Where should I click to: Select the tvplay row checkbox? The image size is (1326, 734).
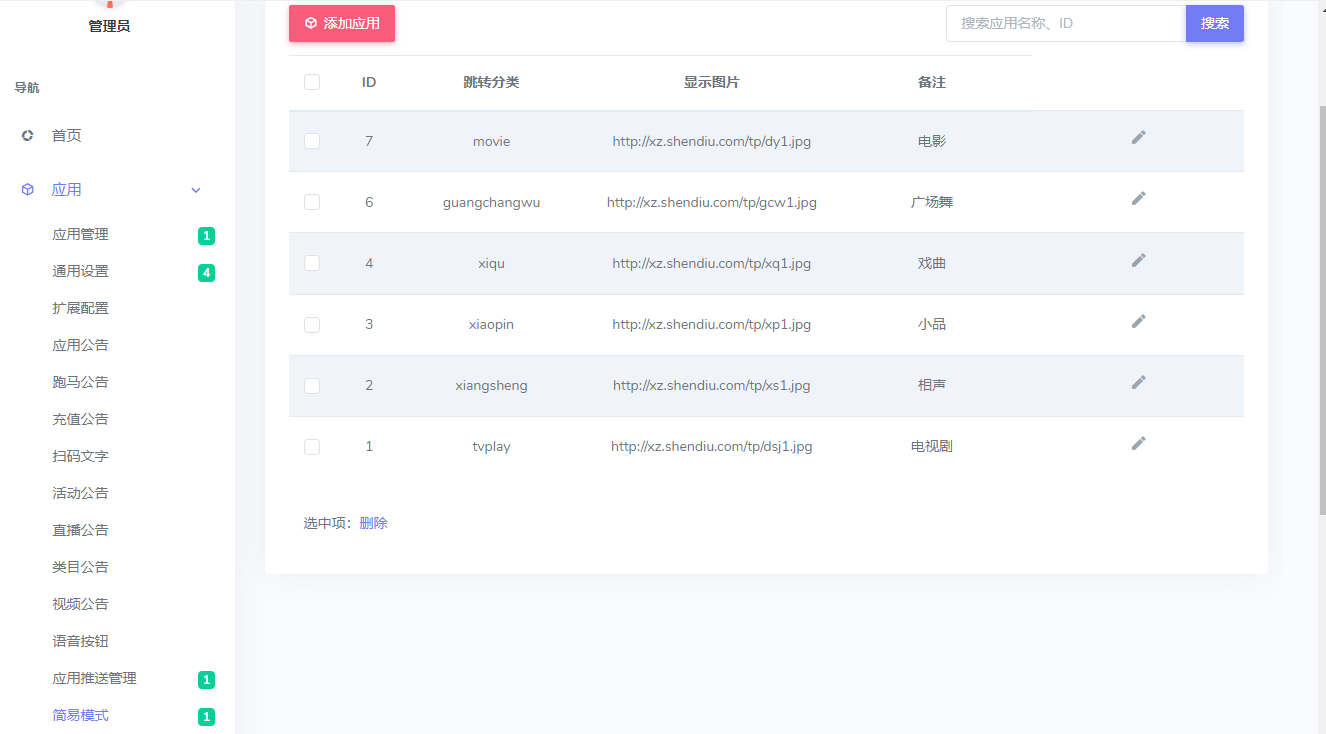(x=312, y=447)
